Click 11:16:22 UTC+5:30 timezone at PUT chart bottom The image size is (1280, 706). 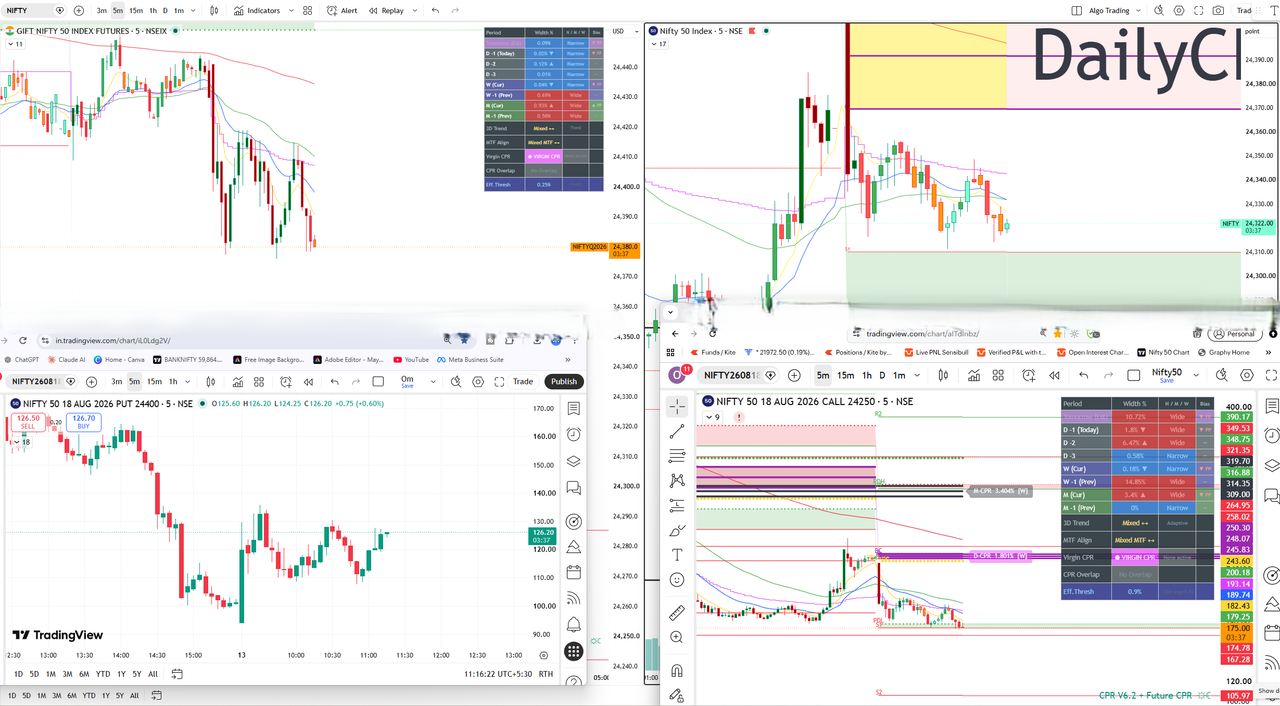pyautogui.click(x=497, y=674)
